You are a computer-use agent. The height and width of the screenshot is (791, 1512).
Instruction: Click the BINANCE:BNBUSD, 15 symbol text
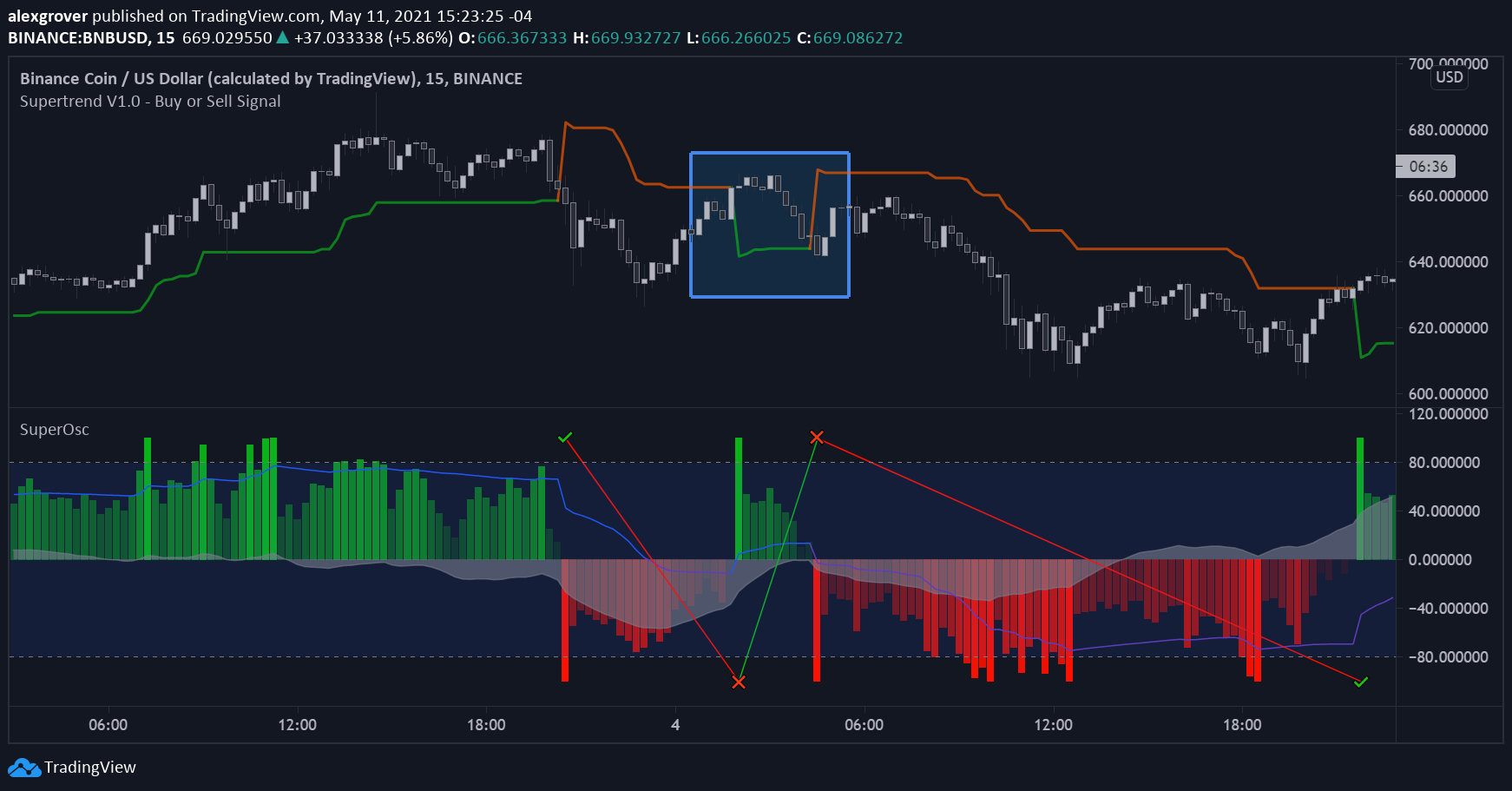91,37
